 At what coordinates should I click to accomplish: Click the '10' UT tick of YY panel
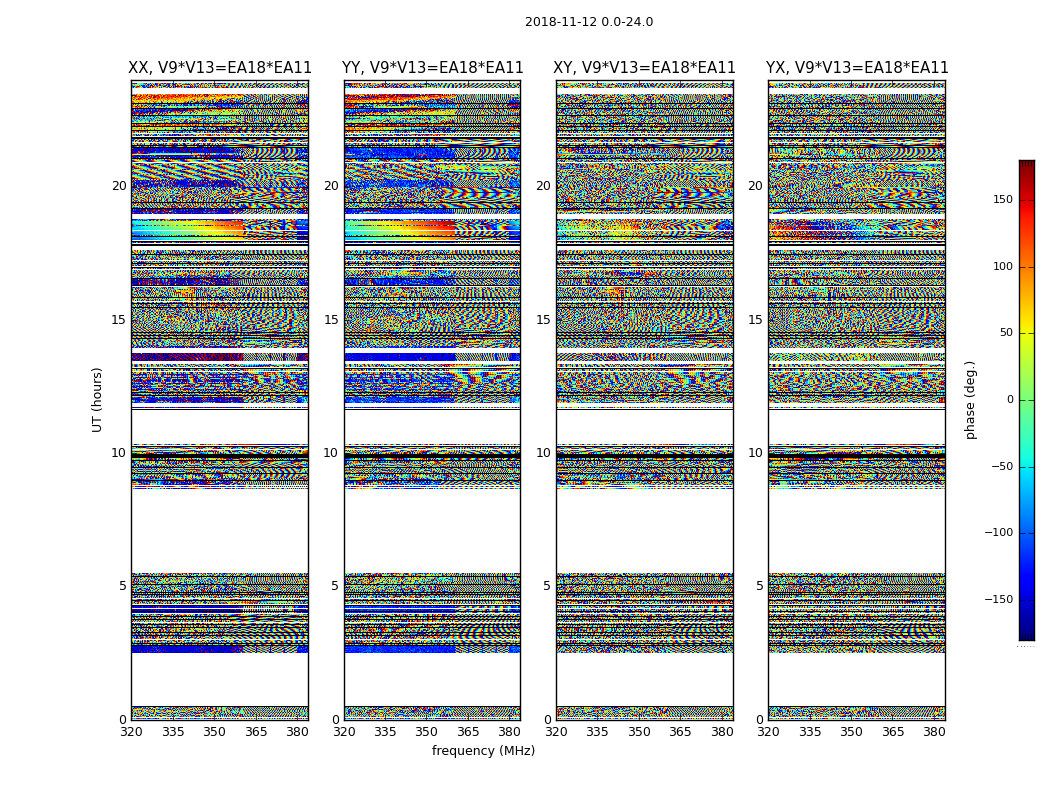pyautogui.click(x=331, y=453)
